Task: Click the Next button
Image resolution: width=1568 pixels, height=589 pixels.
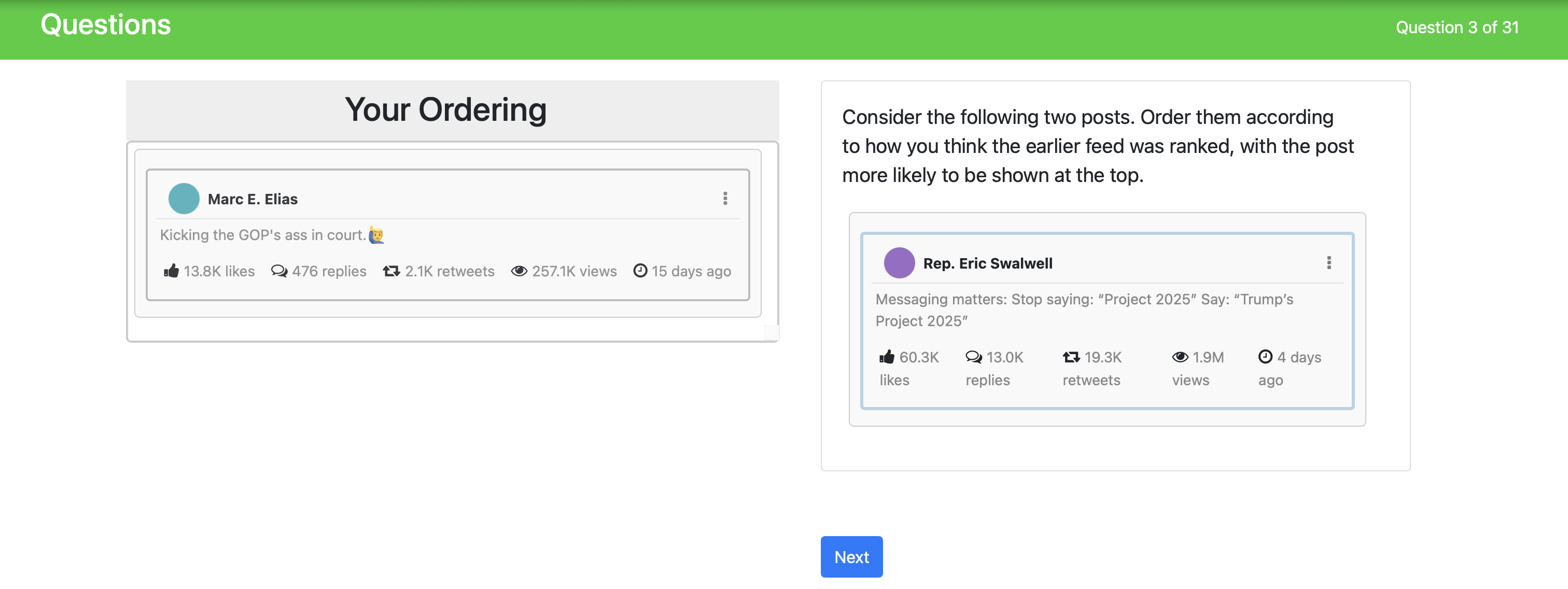Action: tap(851, 557)
